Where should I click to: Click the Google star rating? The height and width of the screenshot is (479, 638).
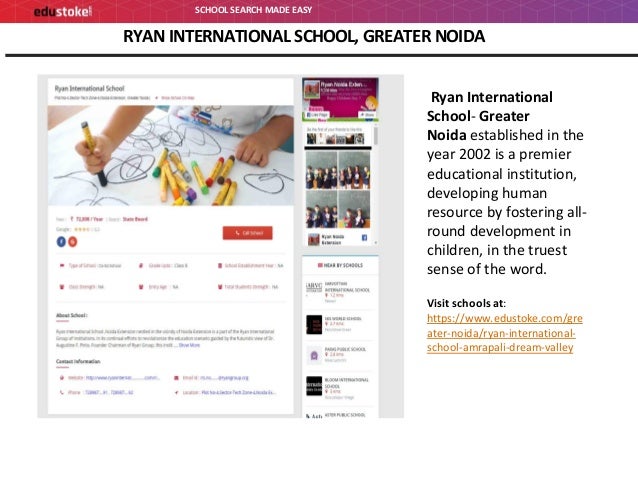pyautogui.click(x=82, y=230)
